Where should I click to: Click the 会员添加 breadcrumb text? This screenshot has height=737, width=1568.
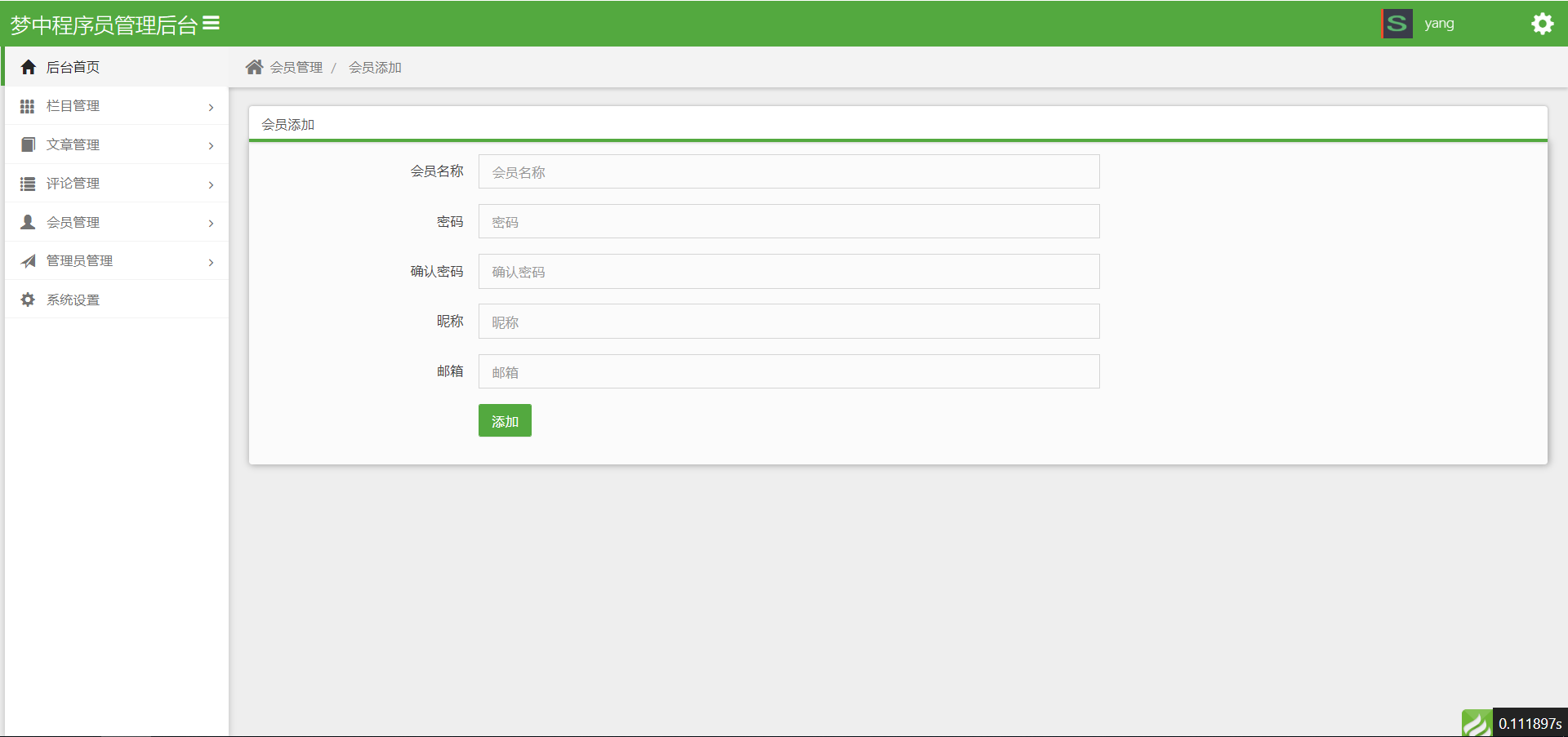[x=375, y=68]
